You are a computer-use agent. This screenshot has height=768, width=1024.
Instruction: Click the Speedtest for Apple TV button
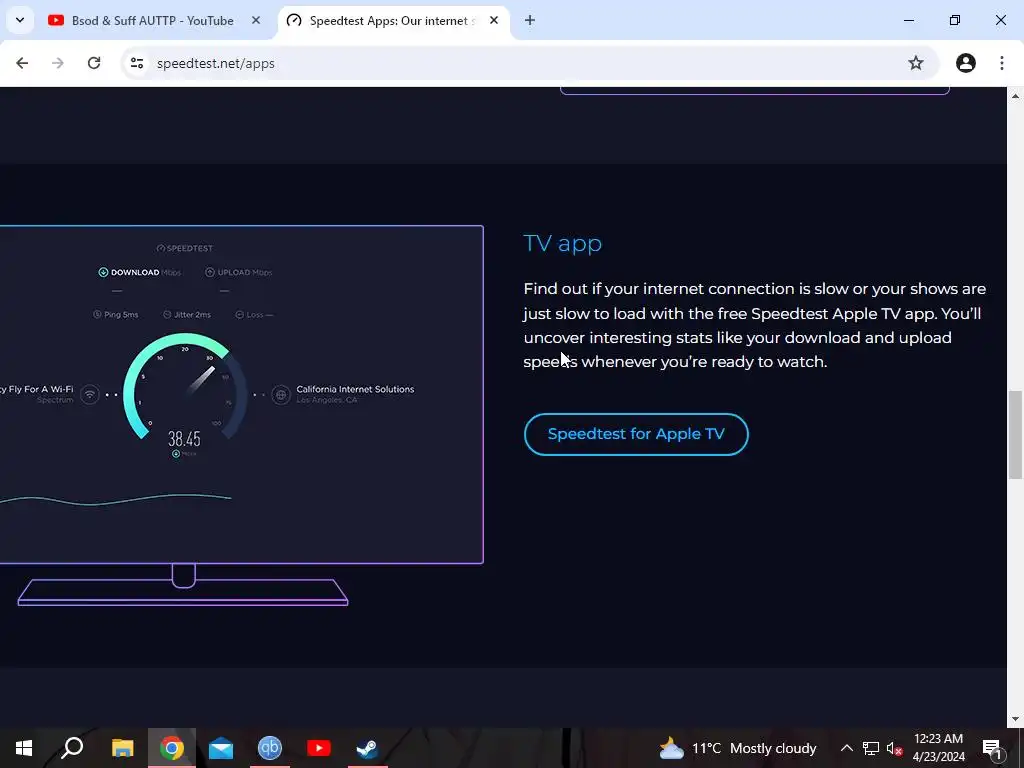coord(636,434)
